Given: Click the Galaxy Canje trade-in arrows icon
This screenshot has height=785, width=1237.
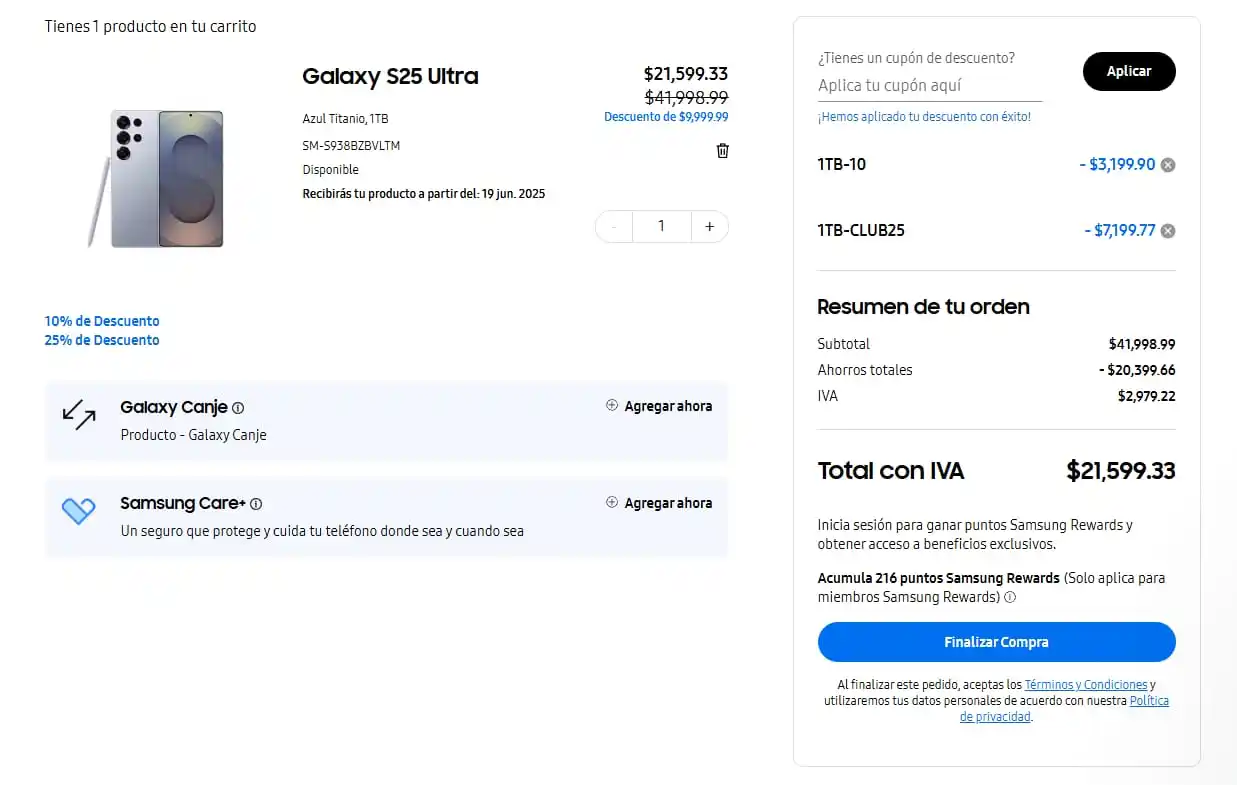Looking at the screenshot, I should pyautogui.click(x=79, y=415).
